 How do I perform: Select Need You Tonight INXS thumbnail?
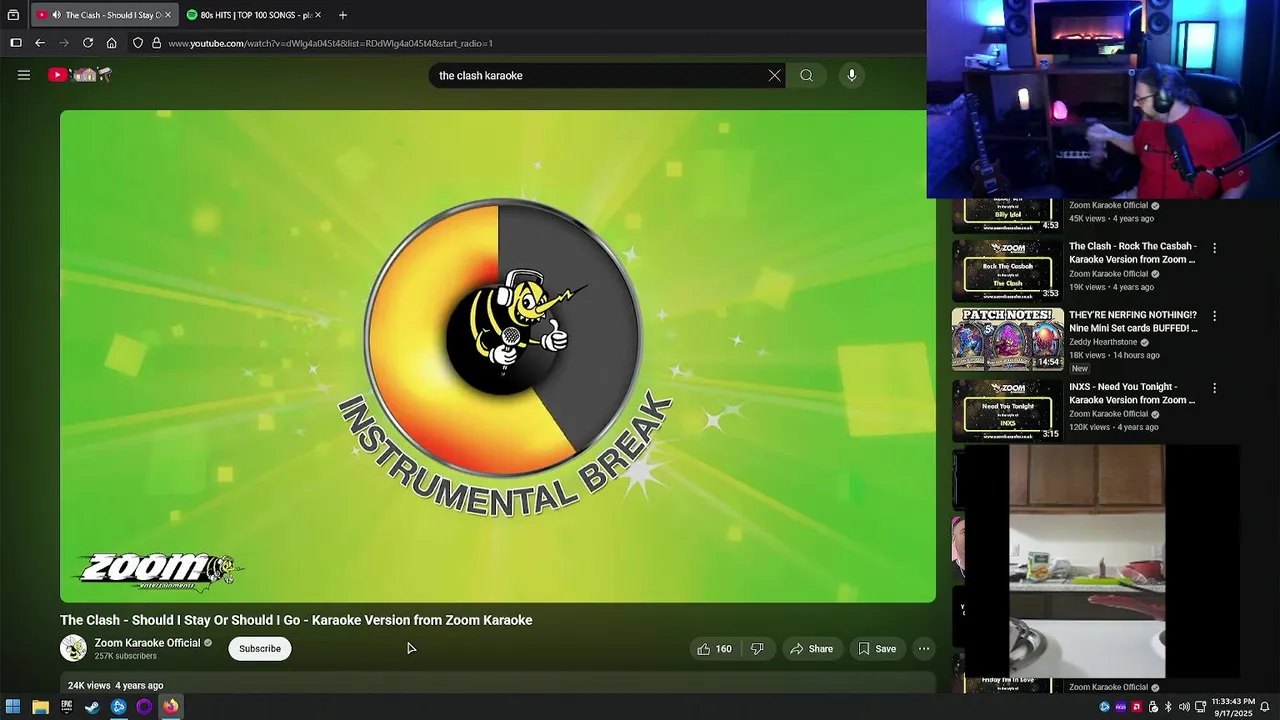click(x=1007, y=411)
